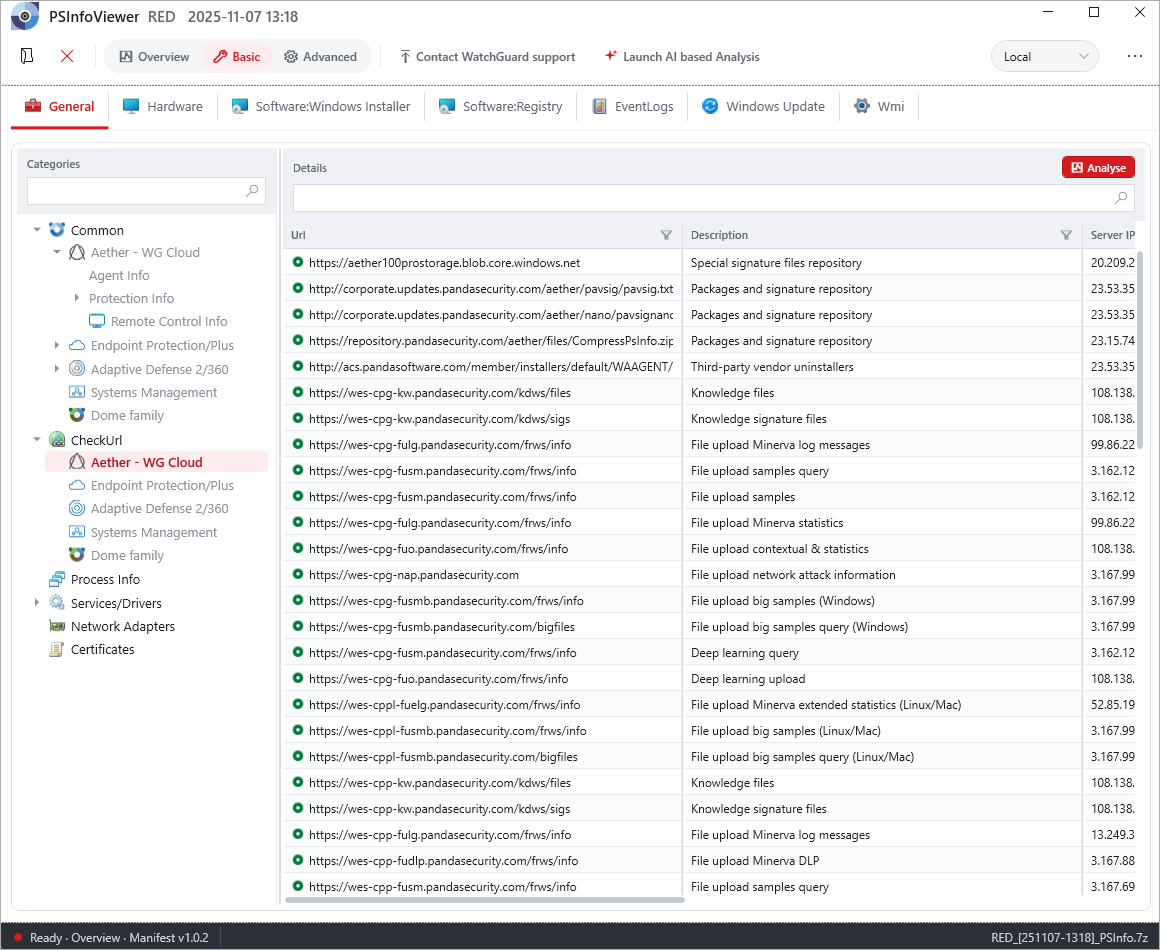Click the red Analyse button
1160x950 pixels.
pos(1098,168)
